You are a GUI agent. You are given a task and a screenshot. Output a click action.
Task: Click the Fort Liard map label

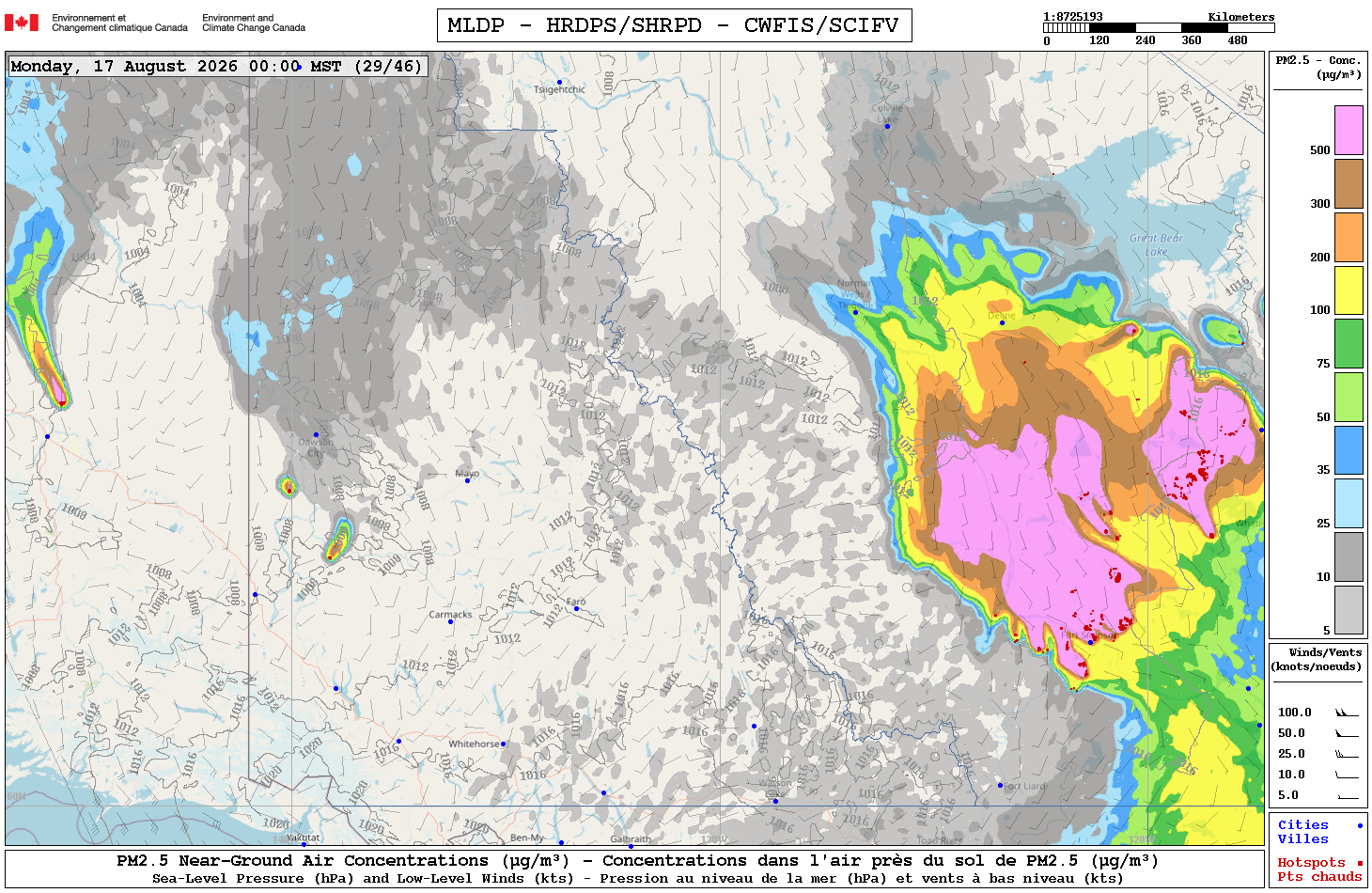point(1025,786)
